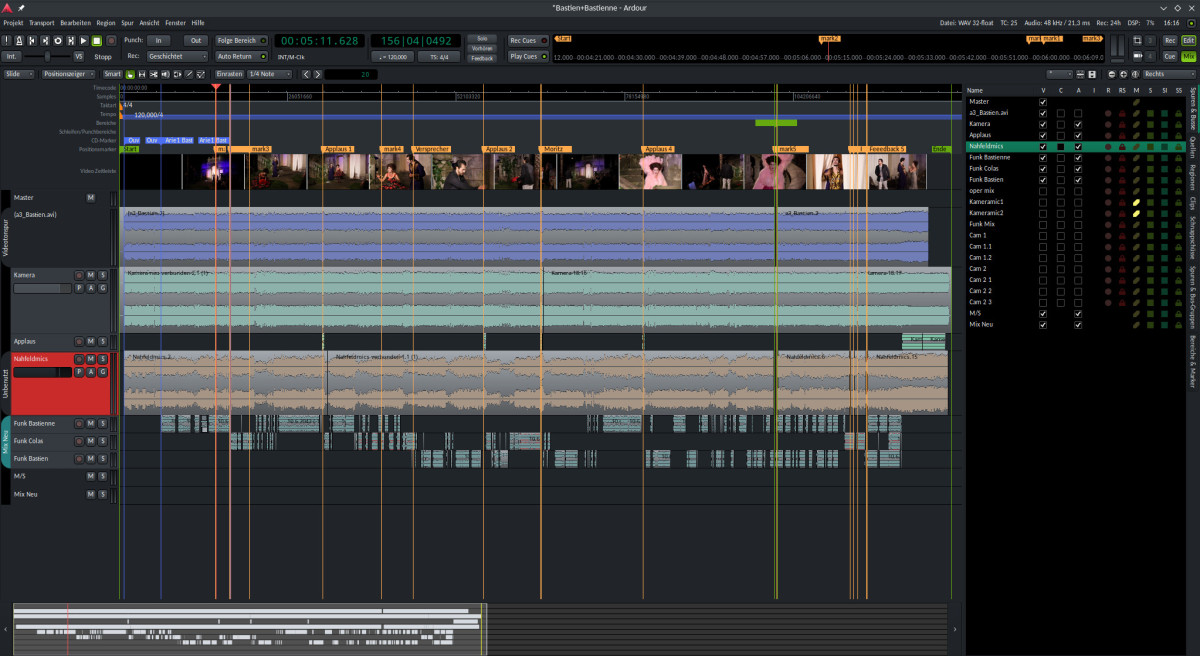
Task: Click the green stop transport icon
Action: coord(97,40)
